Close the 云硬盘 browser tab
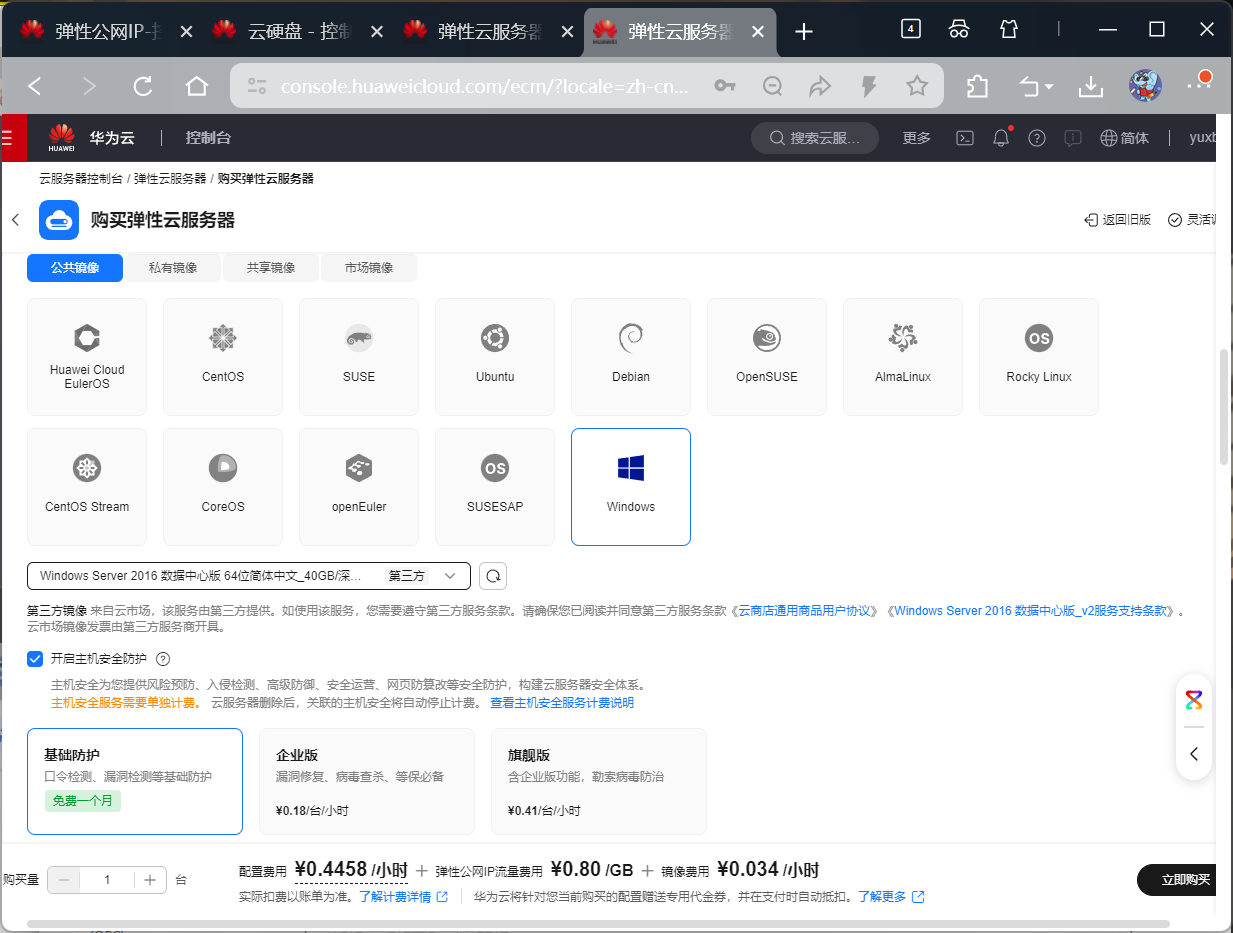 pyautogui.click(x=377, y=31)
